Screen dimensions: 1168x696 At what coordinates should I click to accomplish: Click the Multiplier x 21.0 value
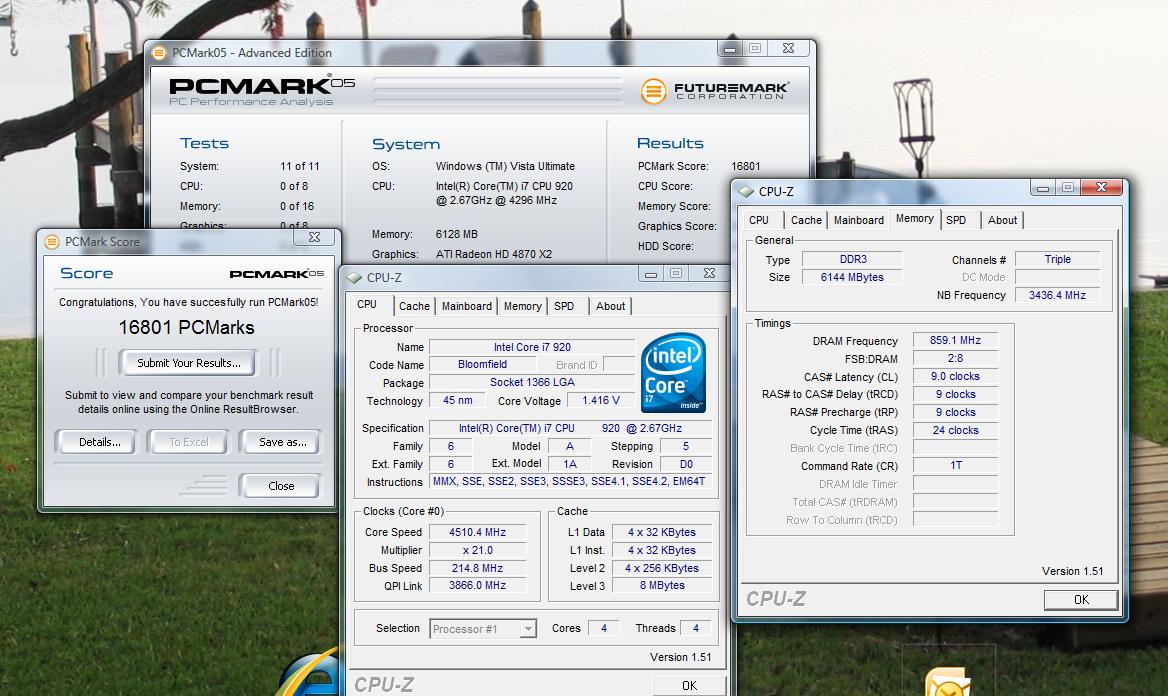click(x=477, y=550)
